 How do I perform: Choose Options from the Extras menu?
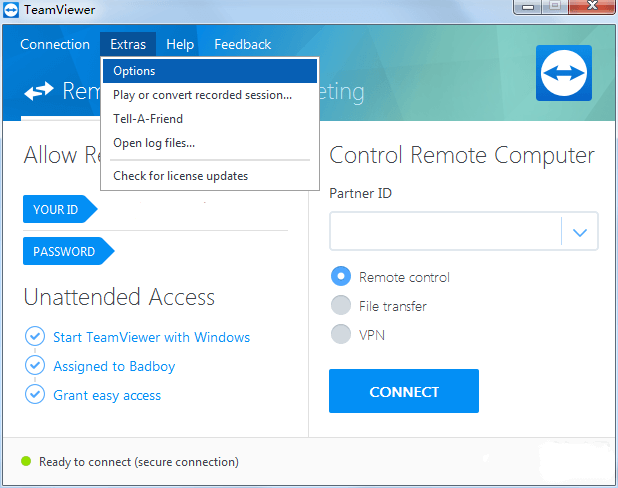pyautogui.click(x=210, y=71)
